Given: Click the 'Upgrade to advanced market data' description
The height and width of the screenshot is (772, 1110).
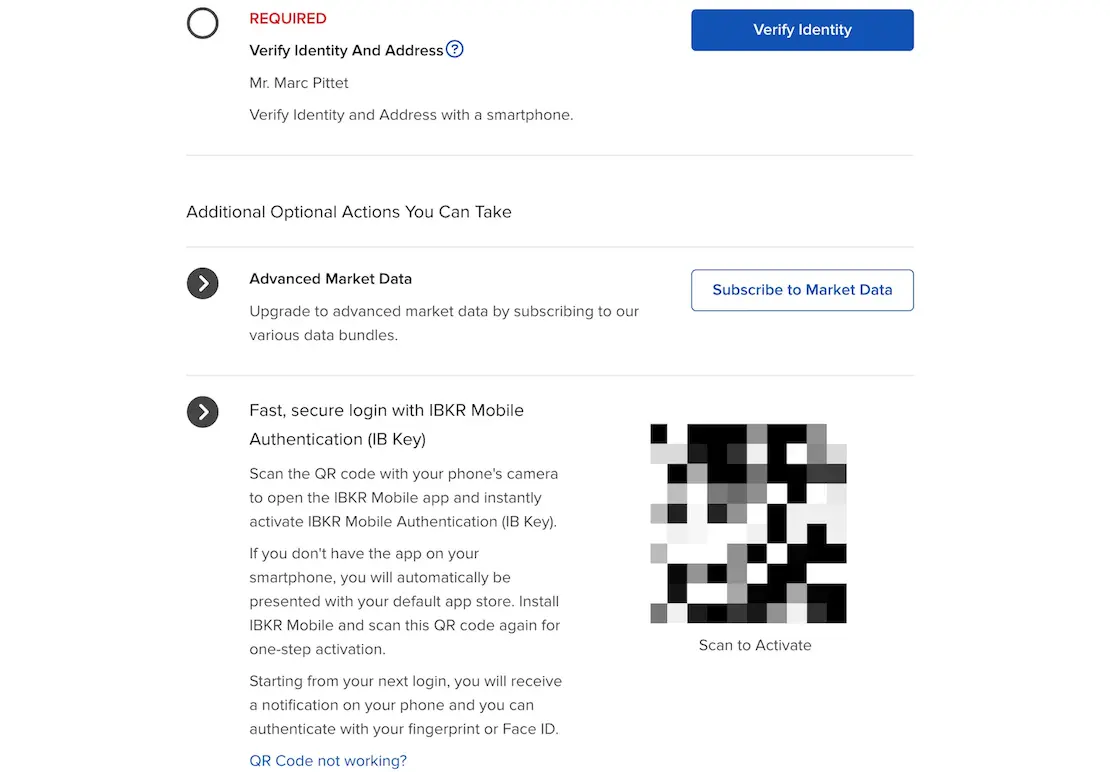Looking at the screenshot, I should (444, 323).
